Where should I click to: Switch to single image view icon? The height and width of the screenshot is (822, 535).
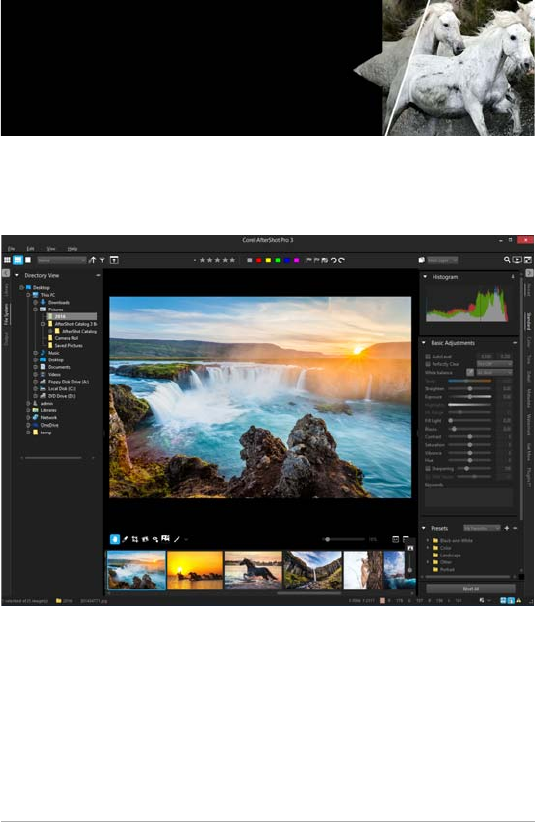pos(28,260)
